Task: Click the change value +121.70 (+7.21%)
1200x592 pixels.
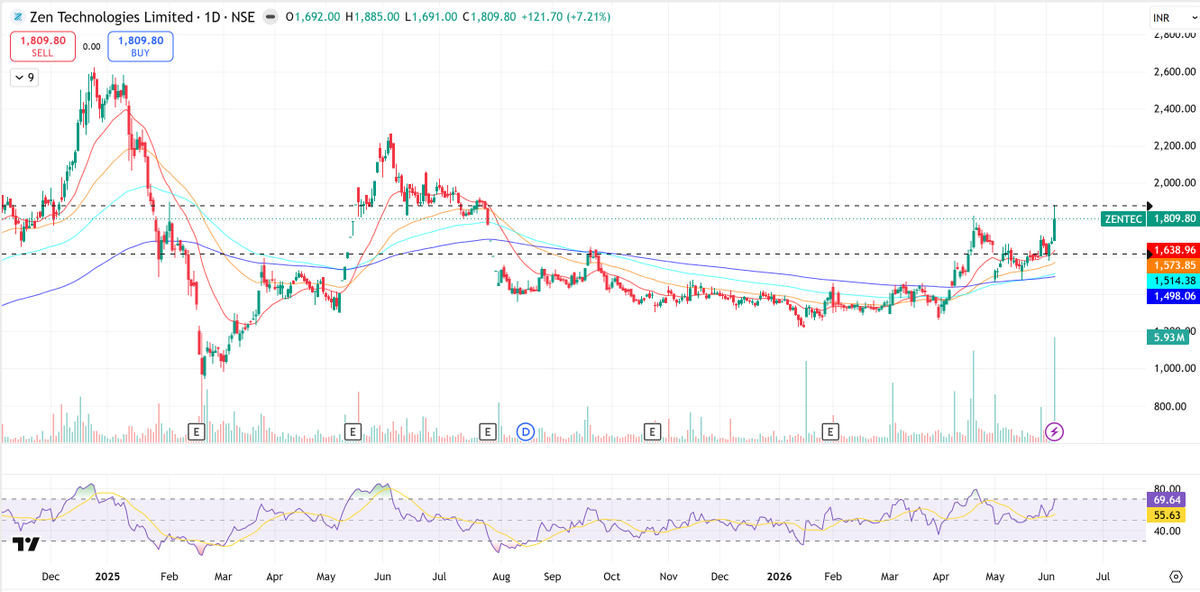Action: pos(566,17)
